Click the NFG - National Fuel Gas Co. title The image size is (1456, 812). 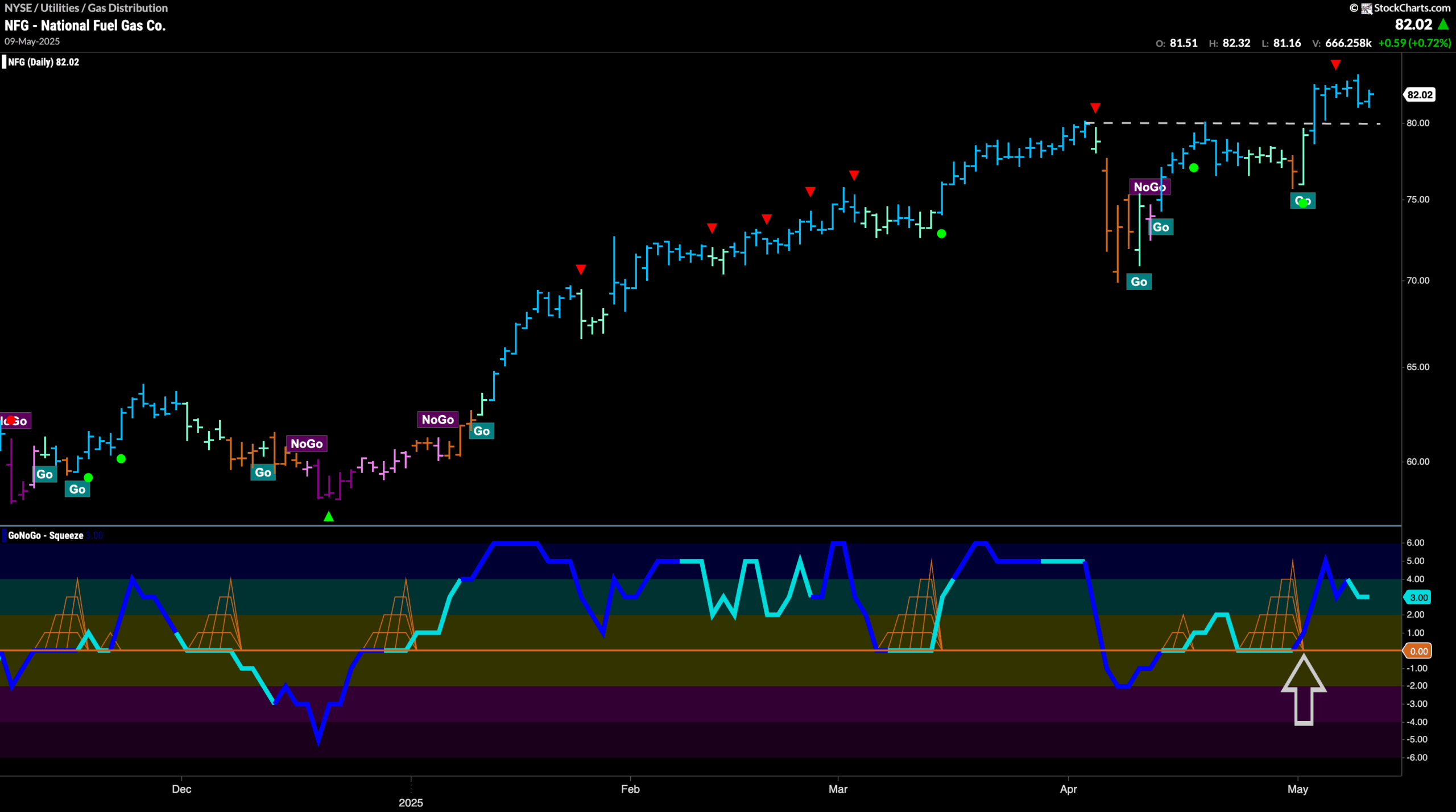pos(85,26)
